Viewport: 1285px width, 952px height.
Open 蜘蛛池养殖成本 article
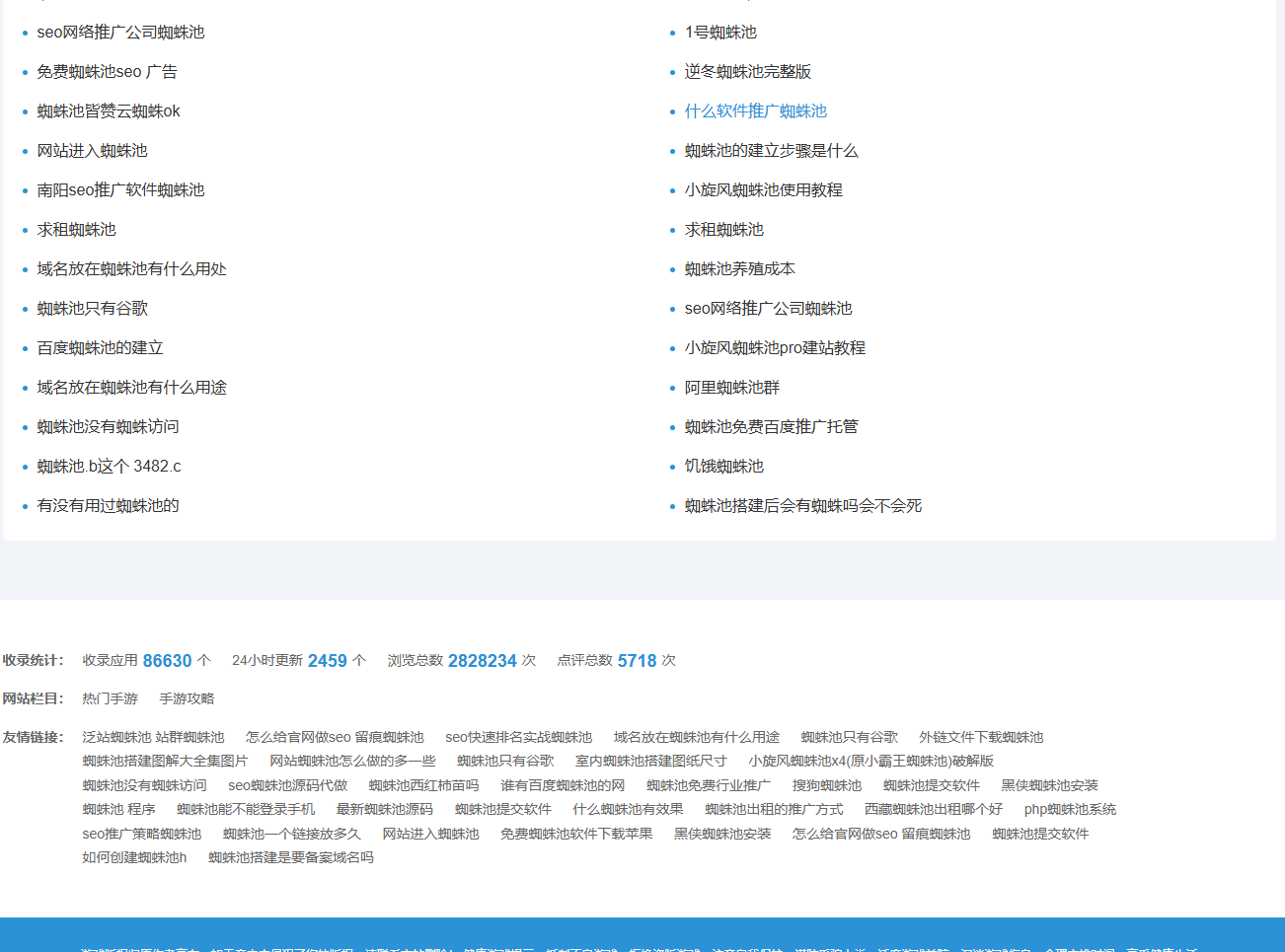point(739,269)
